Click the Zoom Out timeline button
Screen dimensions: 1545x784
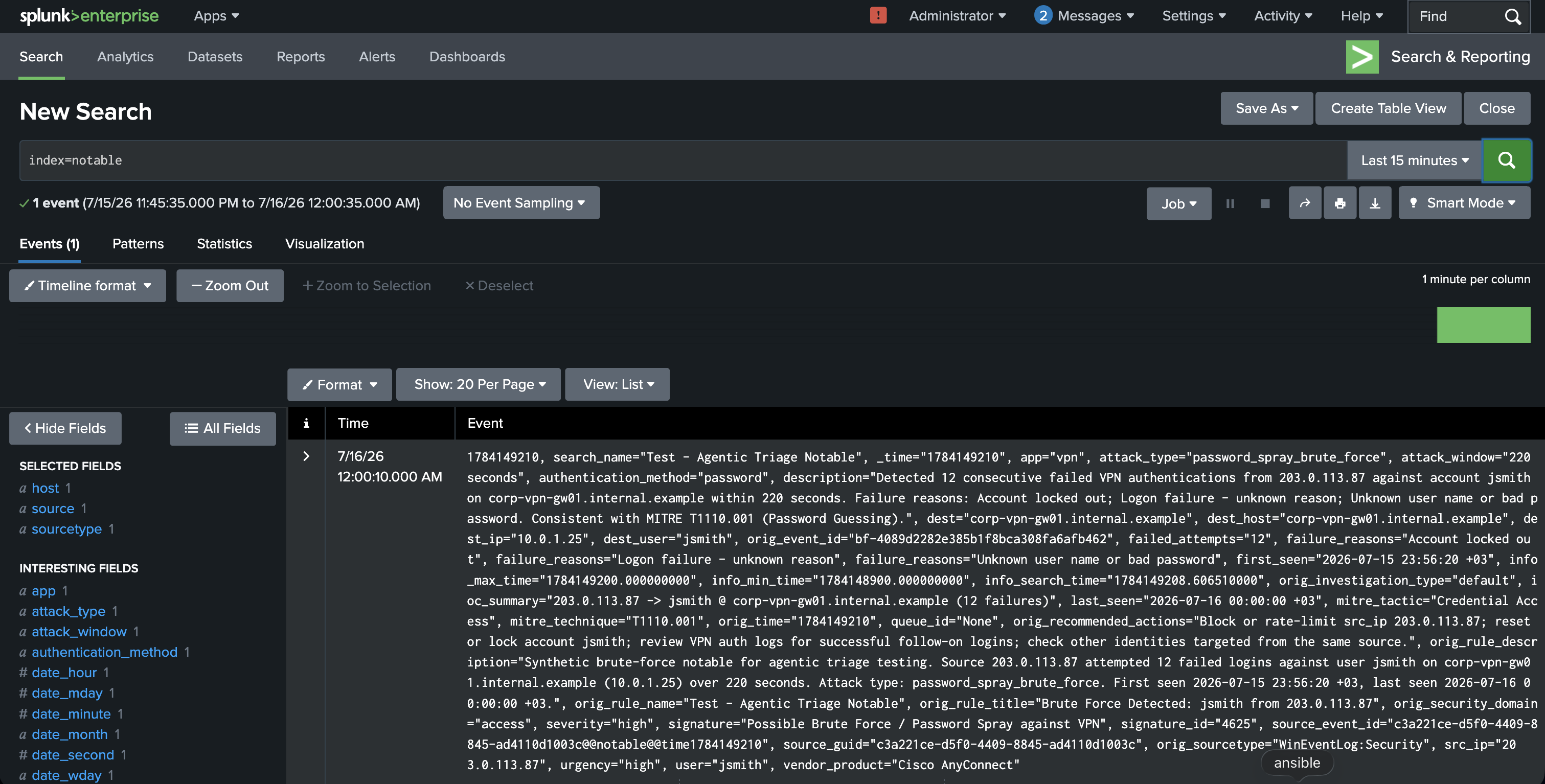point(230,285)
